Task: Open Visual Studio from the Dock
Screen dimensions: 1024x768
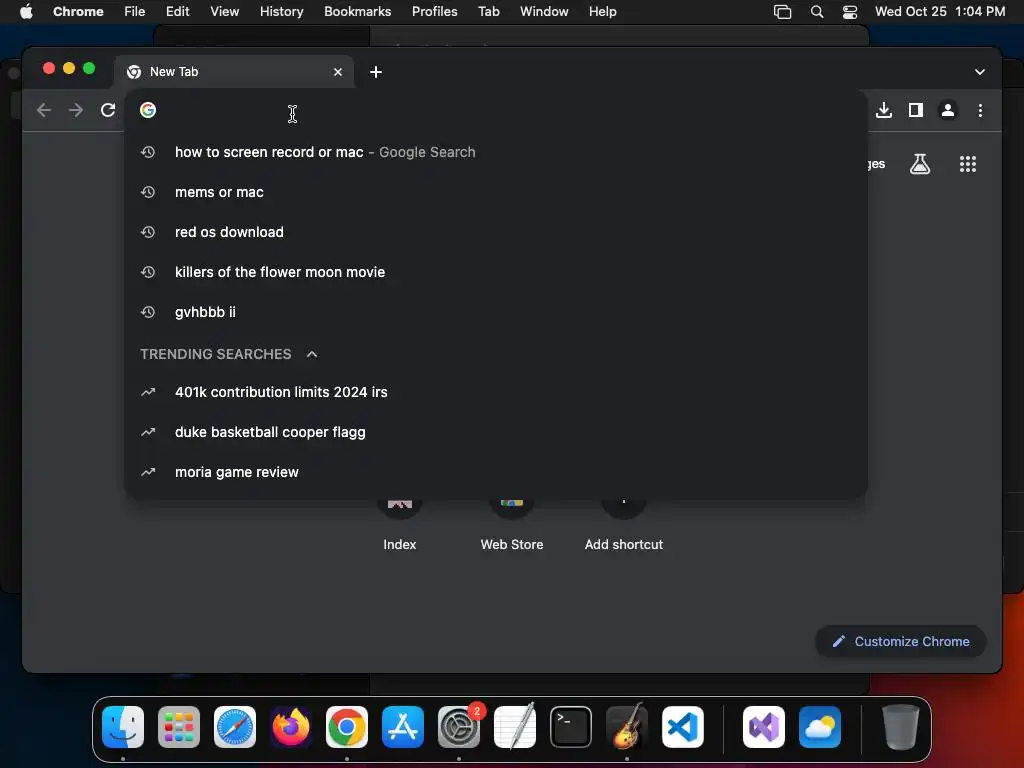Action: tap(764, 727)
